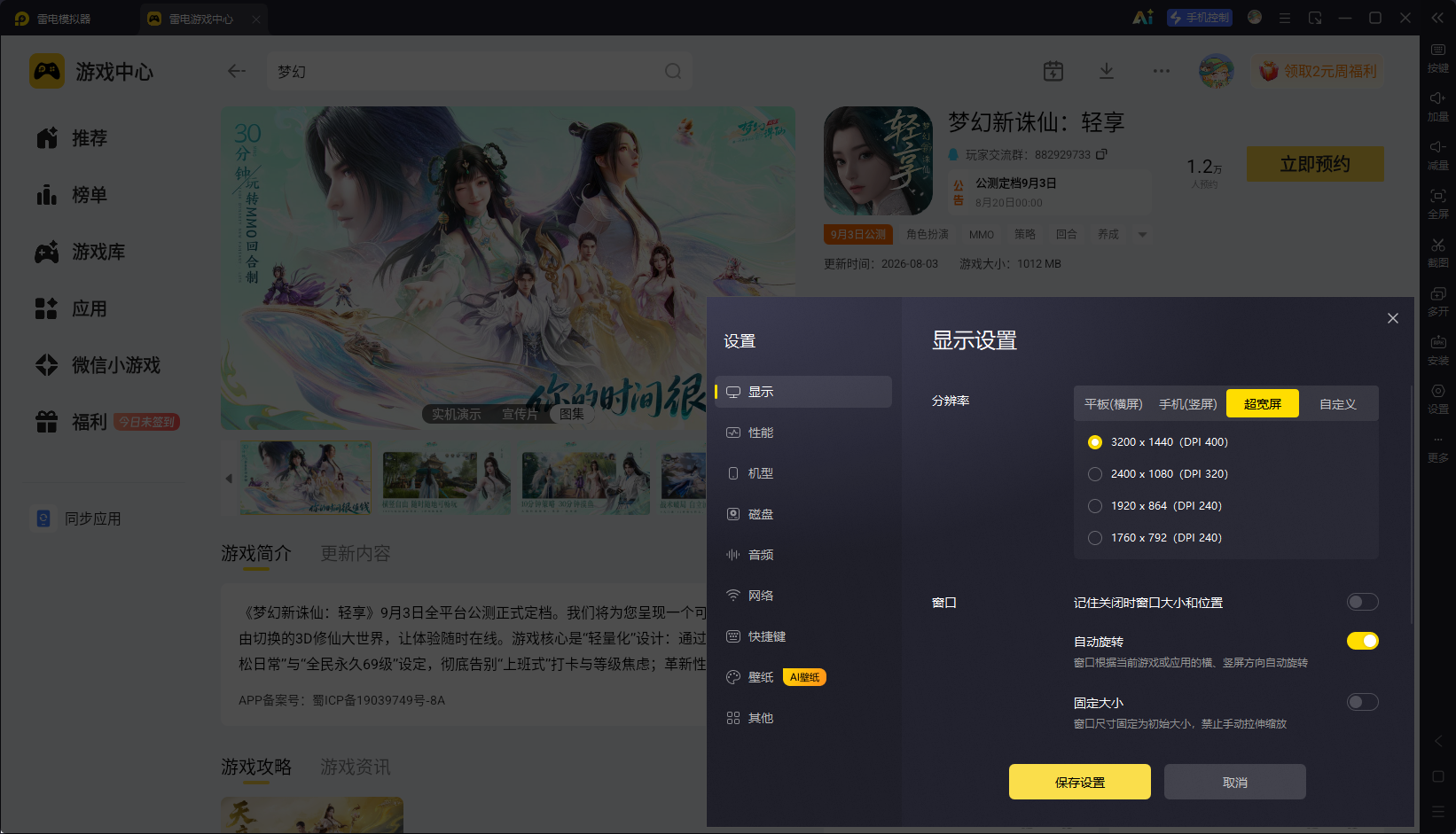This screenshot has height=834, width=1456.
Task: Open the 梦幻新诛仙 game icon
Action: [x=878, y=160]
